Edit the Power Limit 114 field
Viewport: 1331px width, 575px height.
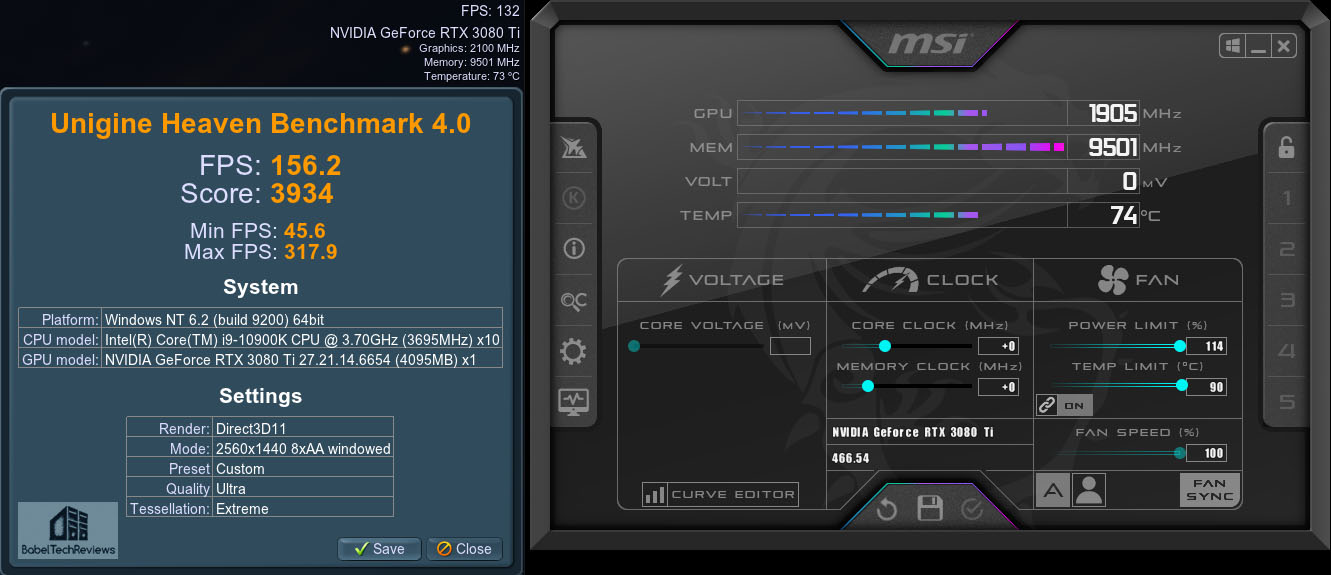click(x=1206, y=346)
